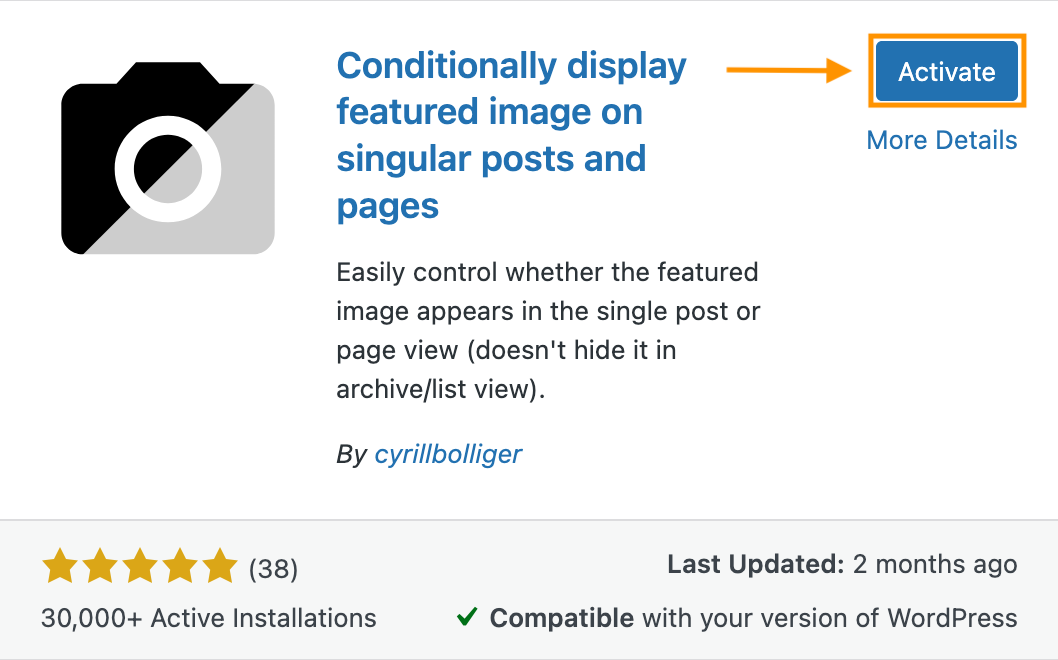1058x660 pixels.
Task: Click the word "By" before the author name
Action: (351, 454)
